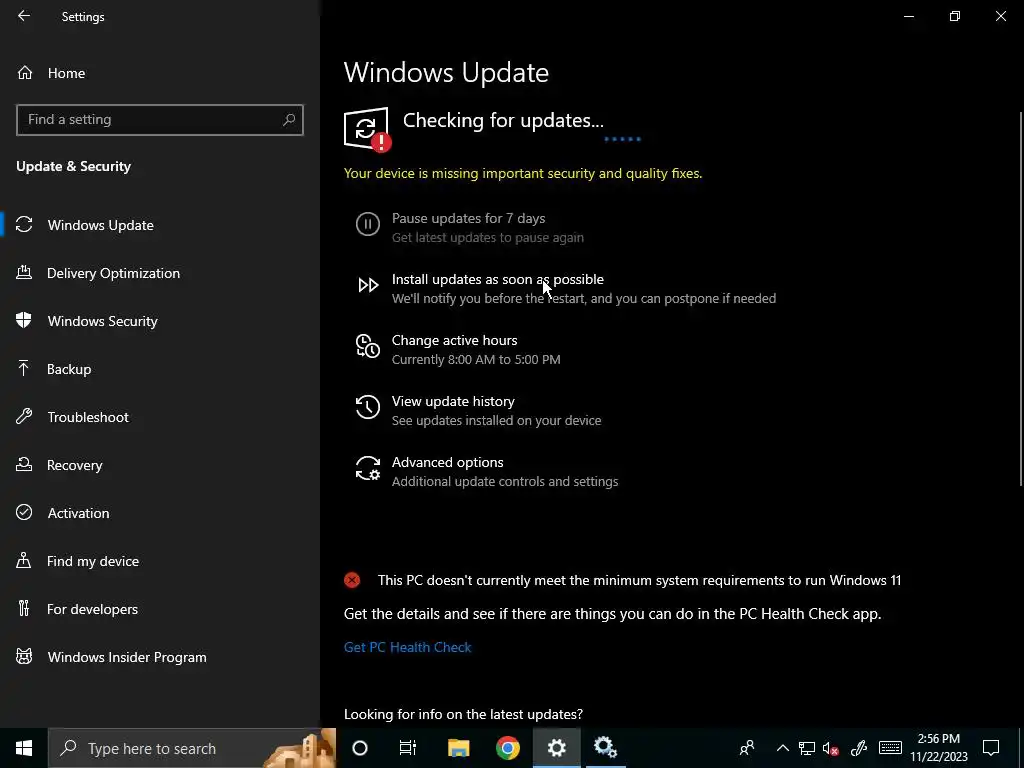
Task: Click the clock icon for active hours
Action: [x=368, y=346]
